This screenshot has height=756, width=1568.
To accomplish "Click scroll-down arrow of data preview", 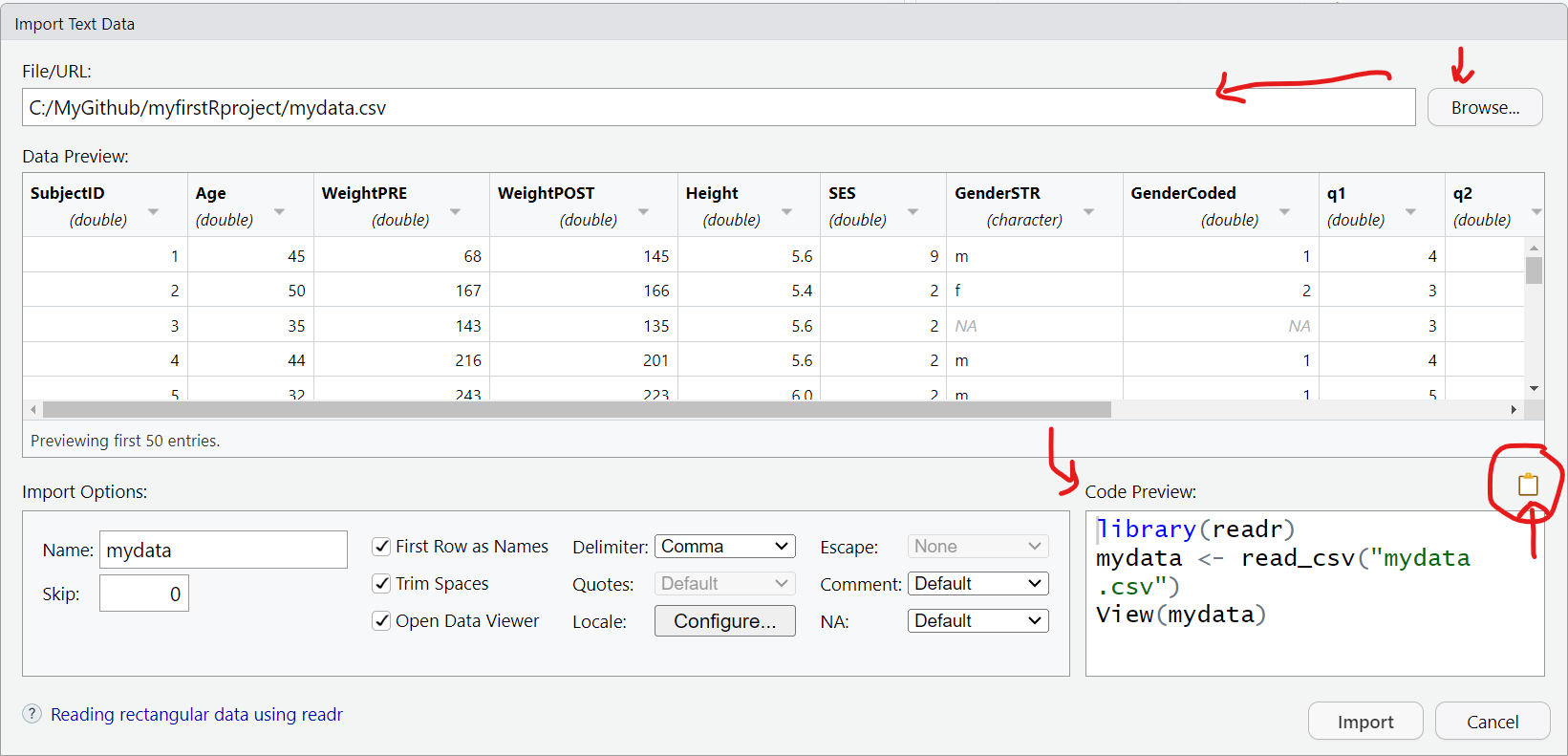I will (1534, 388).
